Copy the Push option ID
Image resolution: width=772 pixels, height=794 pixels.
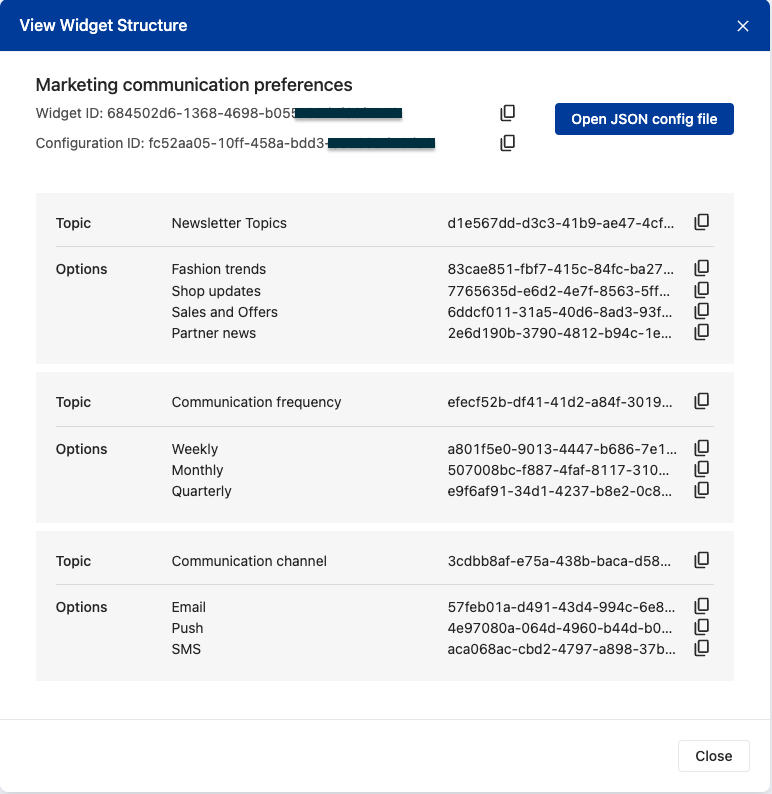702,627
